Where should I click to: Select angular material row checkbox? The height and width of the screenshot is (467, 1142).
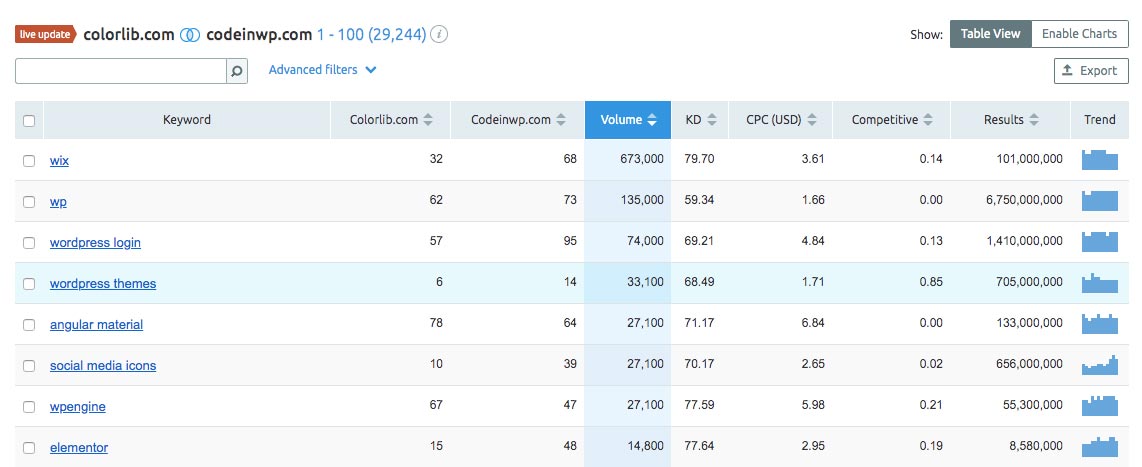click(x=29, y=324)
